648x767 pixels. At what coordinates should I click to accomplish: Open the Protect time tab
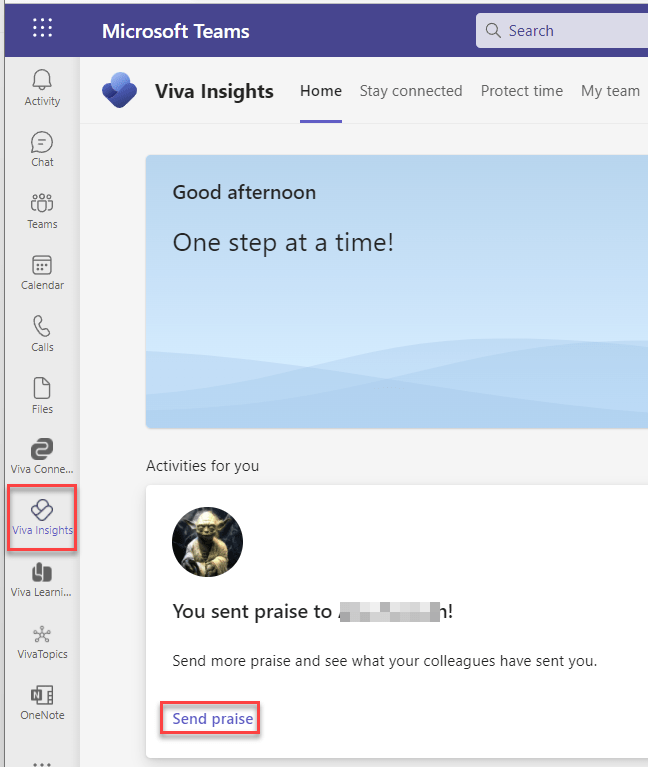click(522, 91)
